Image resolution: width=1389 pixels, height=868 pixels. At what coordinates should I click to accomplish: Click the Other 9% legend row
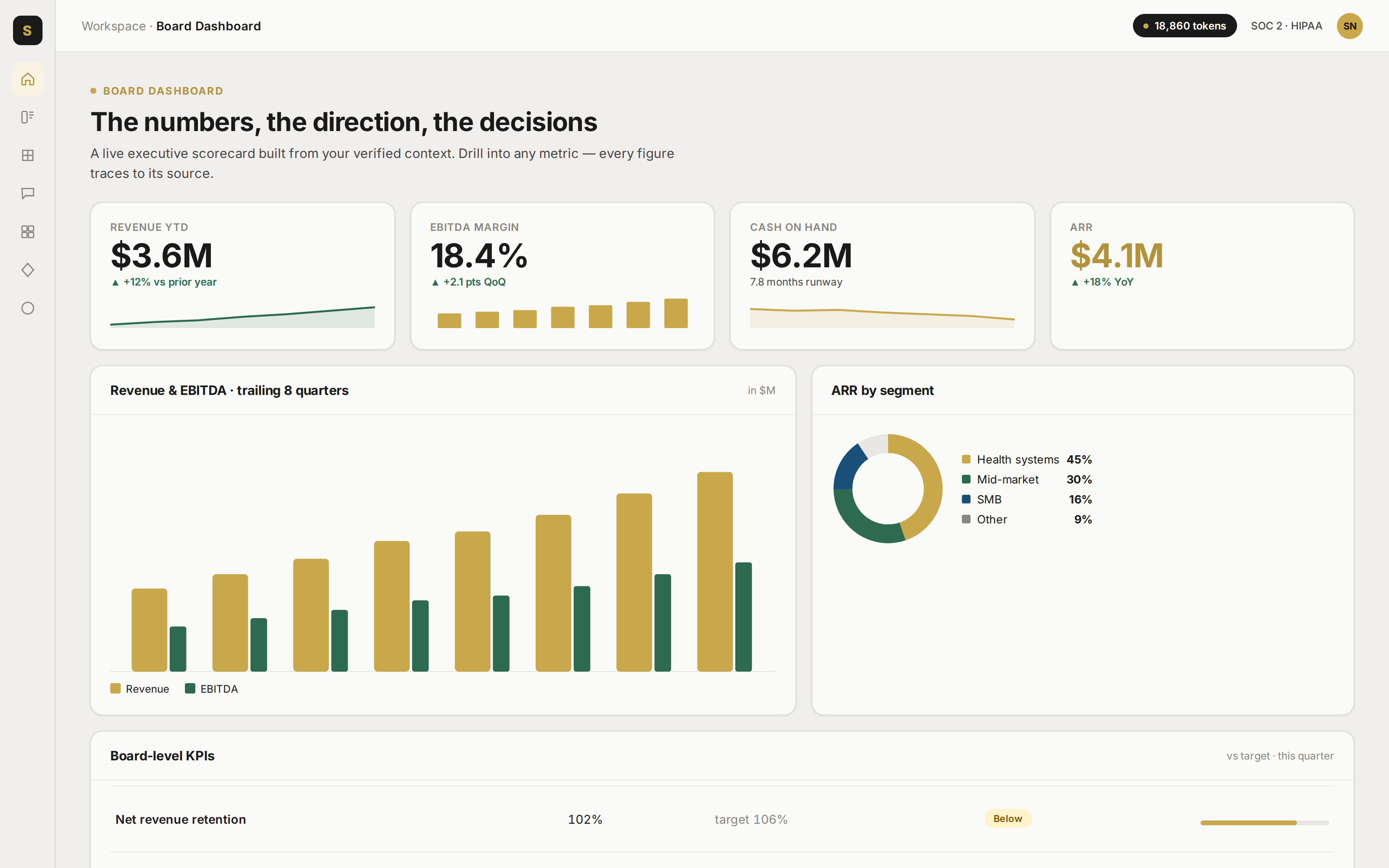1027,519
